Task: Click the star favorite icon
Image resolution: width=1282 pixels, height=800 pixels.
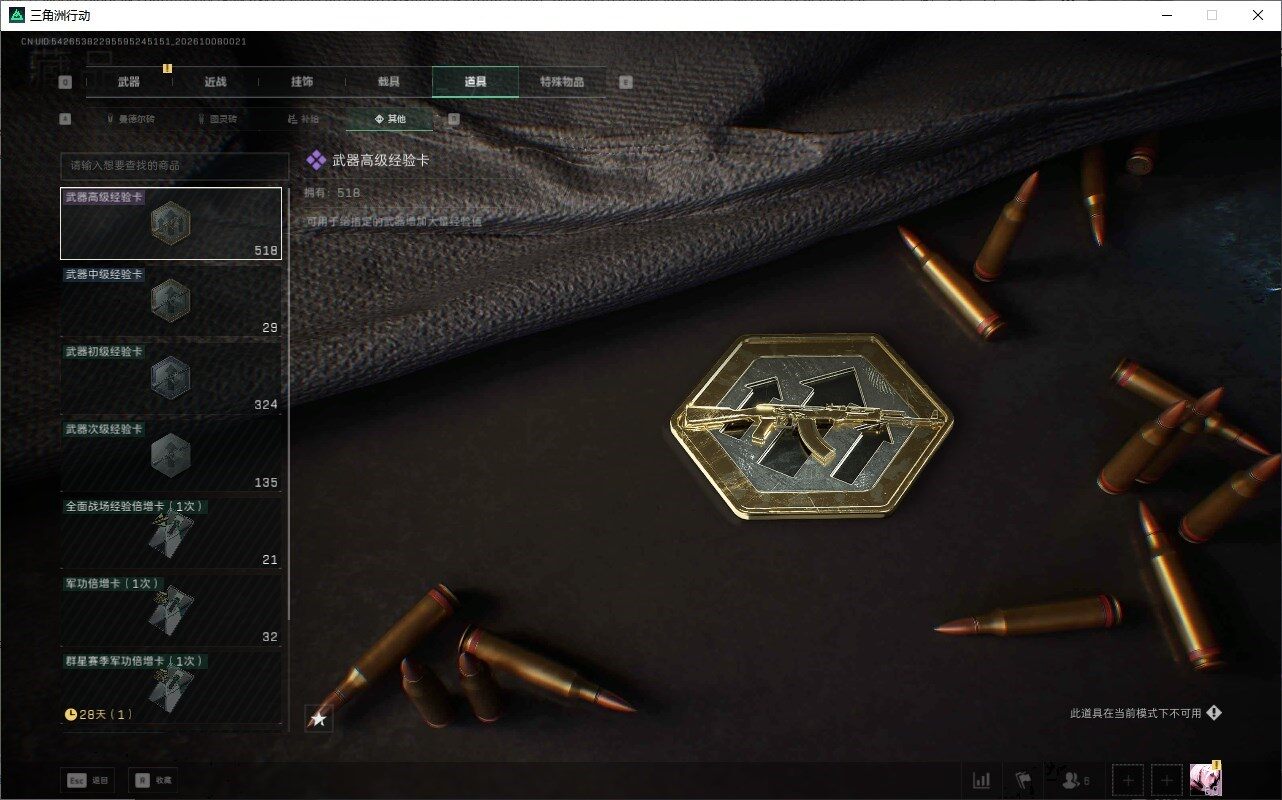Action: point(318,718)
